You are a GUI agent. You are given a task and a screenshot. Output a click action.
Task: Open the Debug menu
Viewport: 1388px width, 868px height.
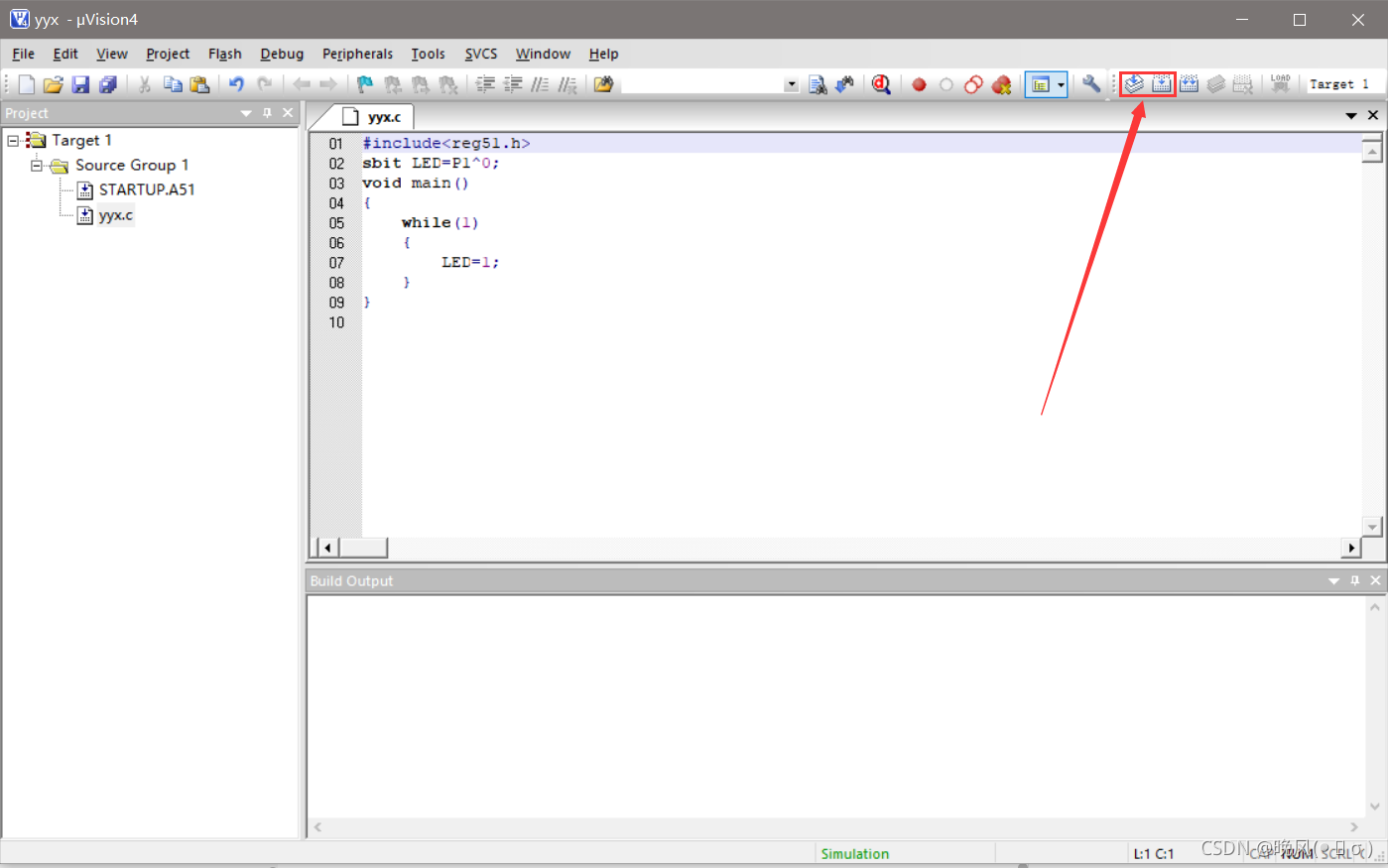[x=282, y=54]
